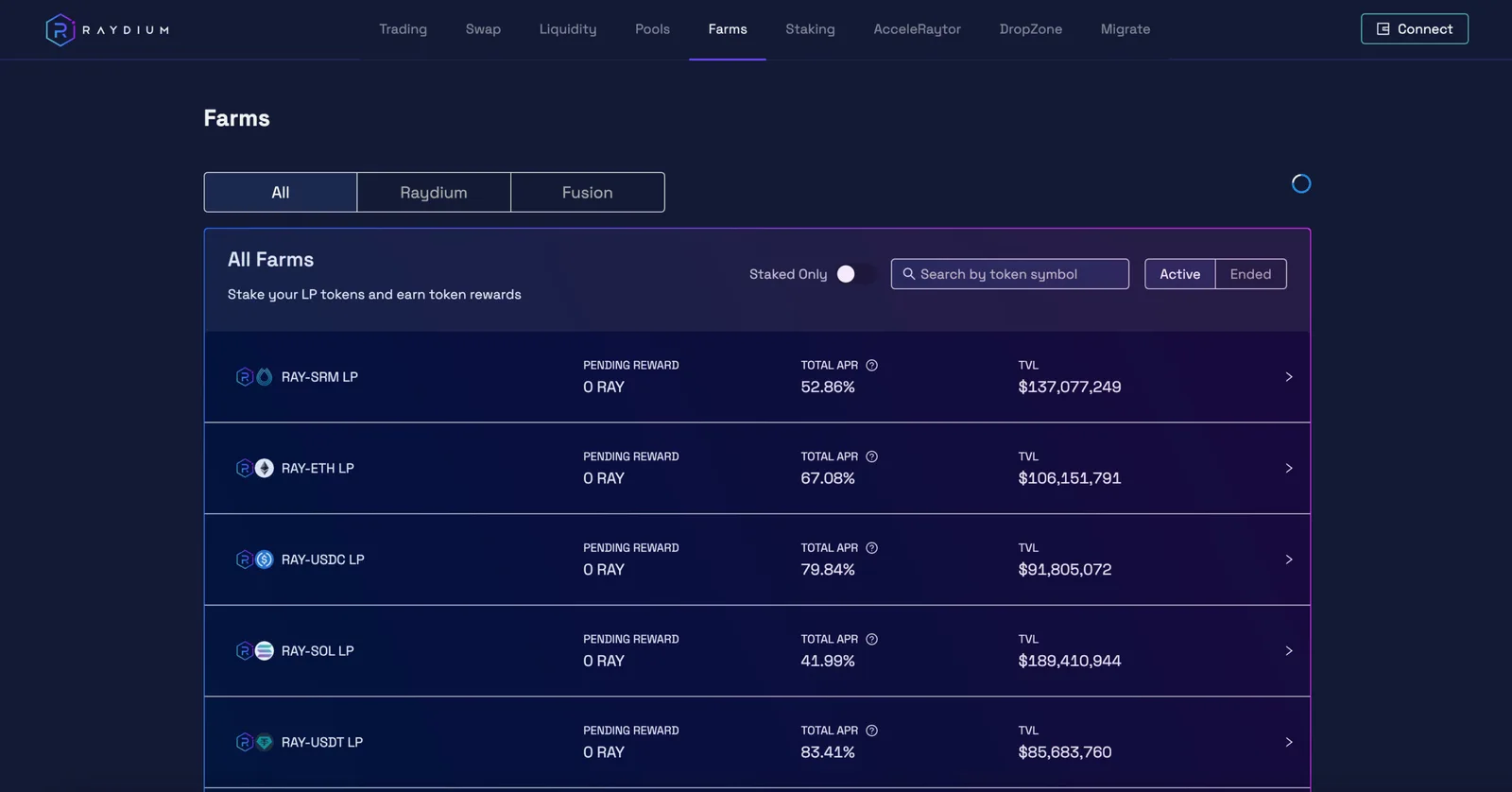Show Total APR info for RAY-USDT LP
The width and height of the screenshot is (1512, 792).
tap(872, 731)
